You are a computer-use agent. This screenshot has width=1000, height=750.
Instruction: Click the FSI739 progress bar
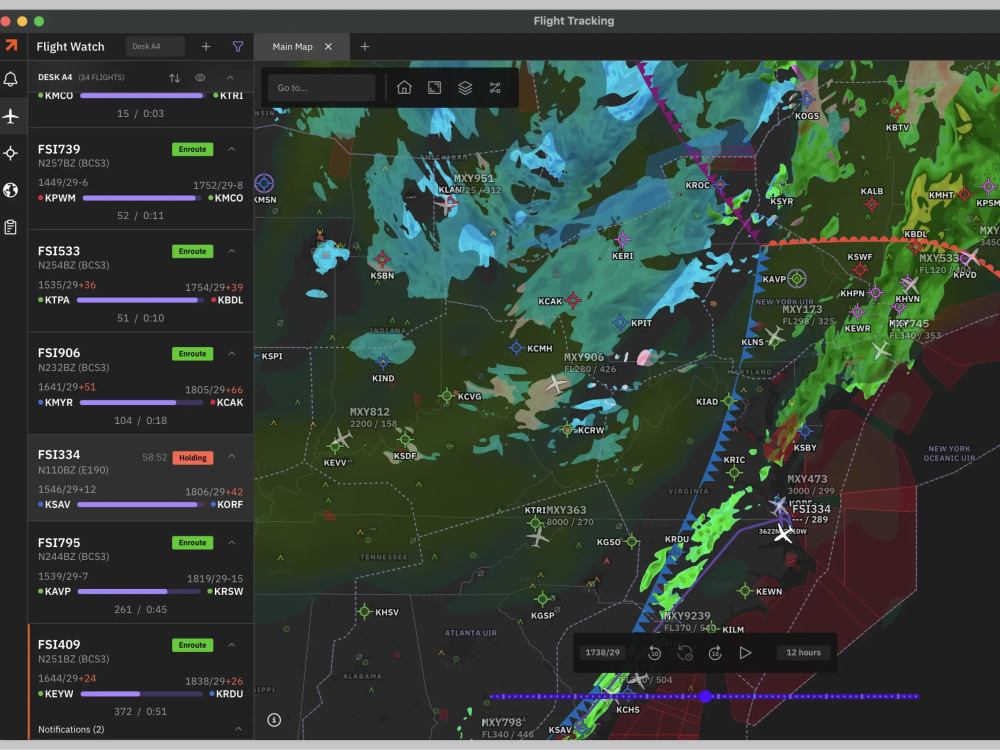click(143, 198)
